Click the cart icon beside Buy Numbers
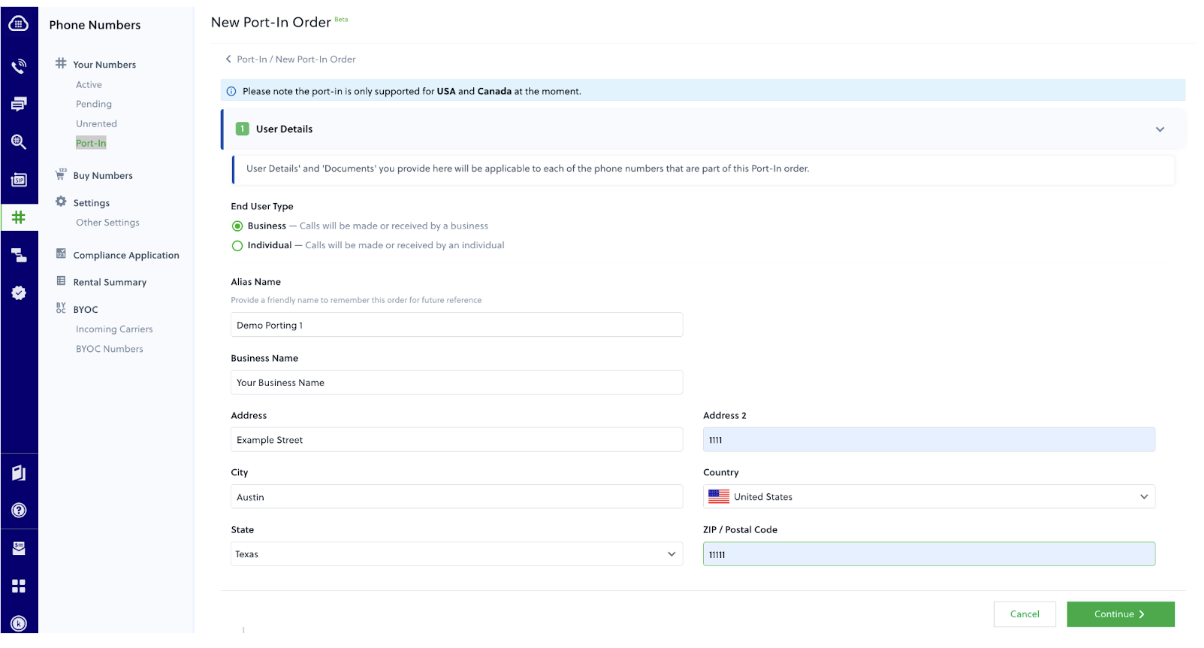1204x648 pixels. 61,174
